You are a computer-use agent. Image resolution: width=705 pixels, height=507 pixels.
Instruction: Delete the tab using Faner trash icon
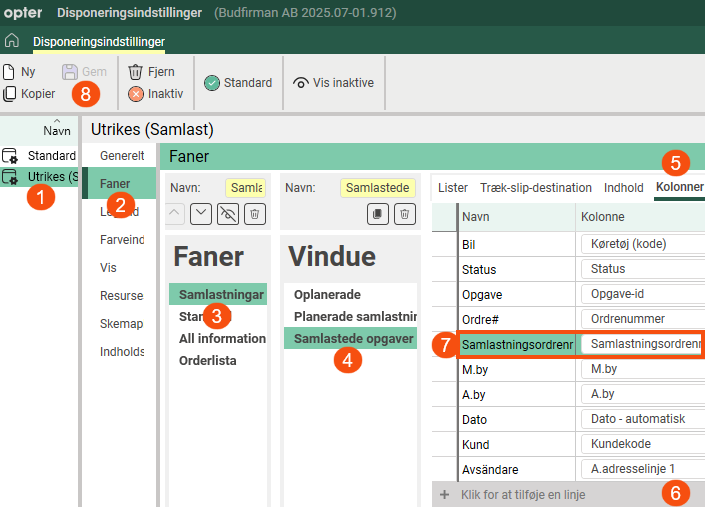click(x=255, y=213)
